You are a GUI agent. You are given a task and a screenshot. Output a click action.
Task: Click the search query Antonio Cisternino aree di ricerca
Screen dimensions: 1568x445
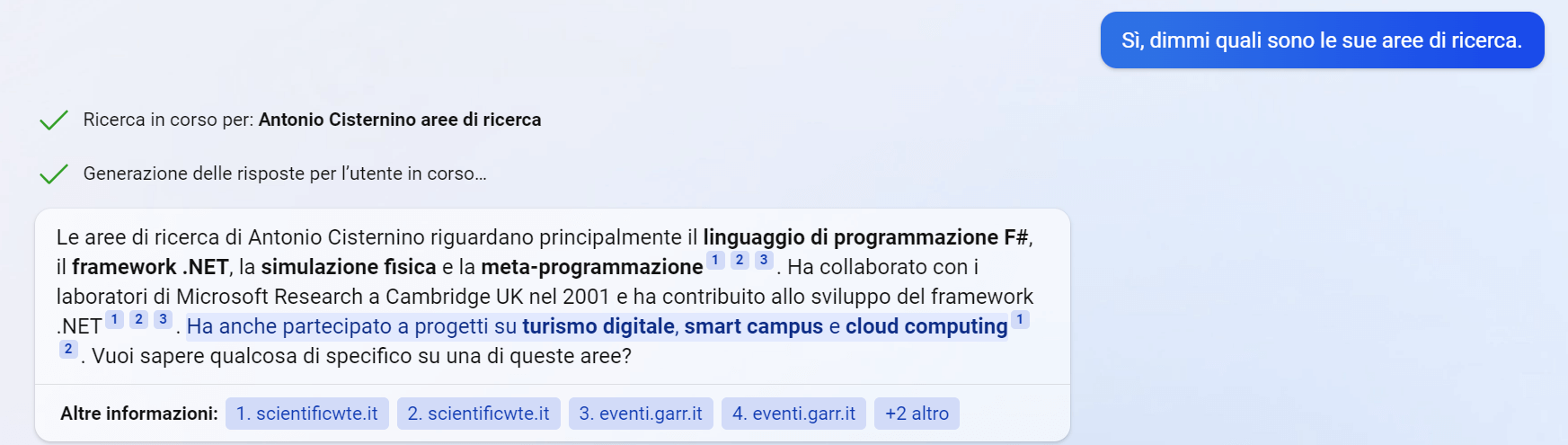[400, 120]
